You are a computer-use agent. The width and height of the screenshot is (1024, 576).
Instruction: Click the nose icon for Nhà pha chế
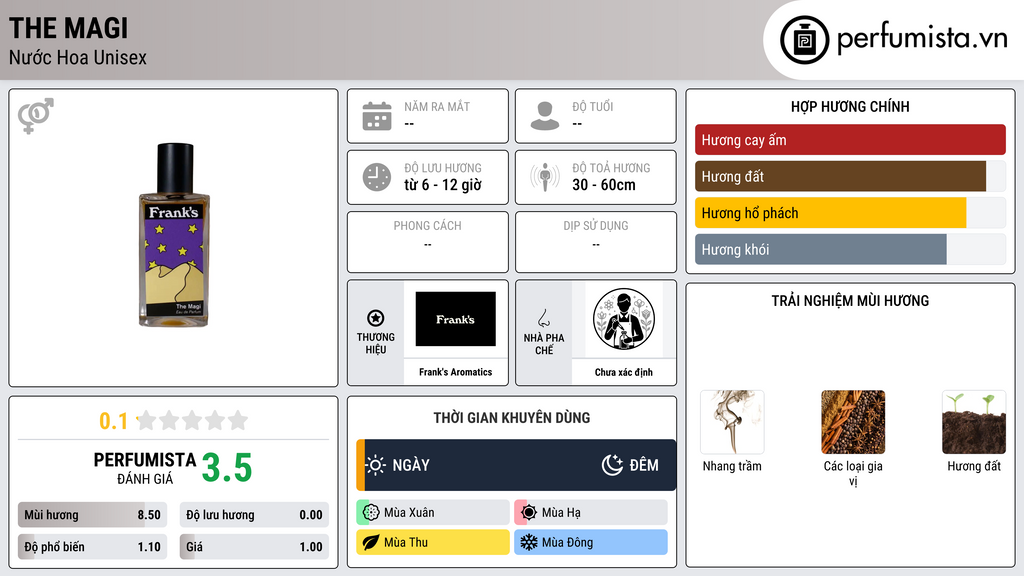click(x=543, y=318)
